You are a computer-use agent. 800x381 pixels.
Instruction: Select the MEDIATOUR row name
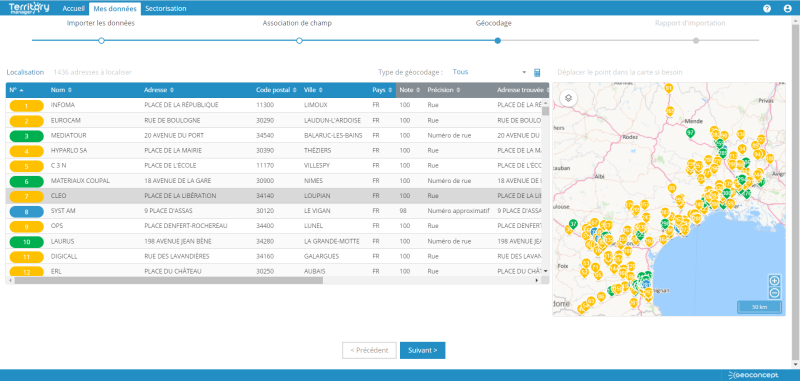click(68, 136)
